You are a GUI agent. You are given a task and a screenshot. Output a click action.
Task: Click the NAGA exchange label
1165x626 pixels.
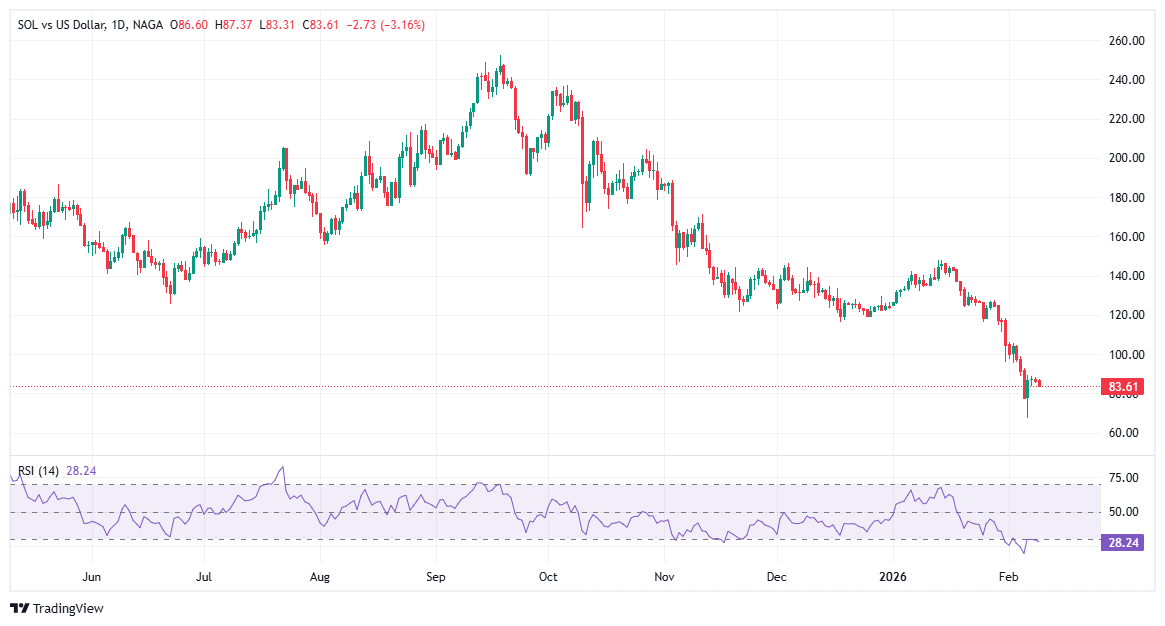click(x=149, y=24)
